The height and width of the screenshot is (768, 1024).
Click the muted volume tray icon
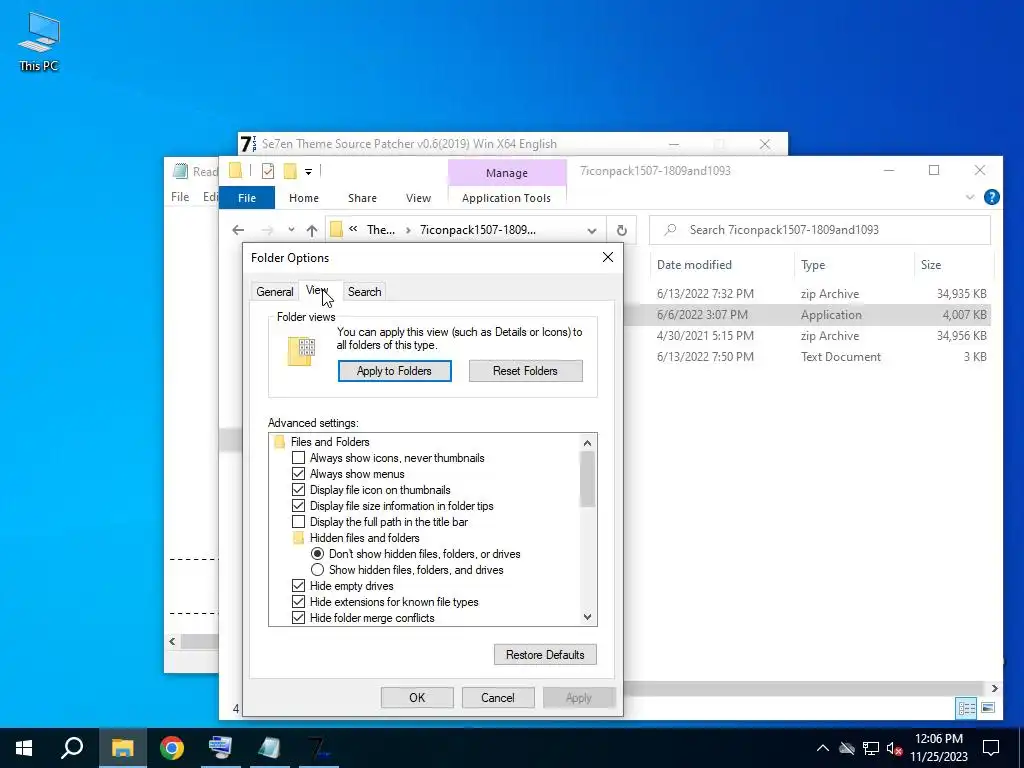click(x=895, y=748)
